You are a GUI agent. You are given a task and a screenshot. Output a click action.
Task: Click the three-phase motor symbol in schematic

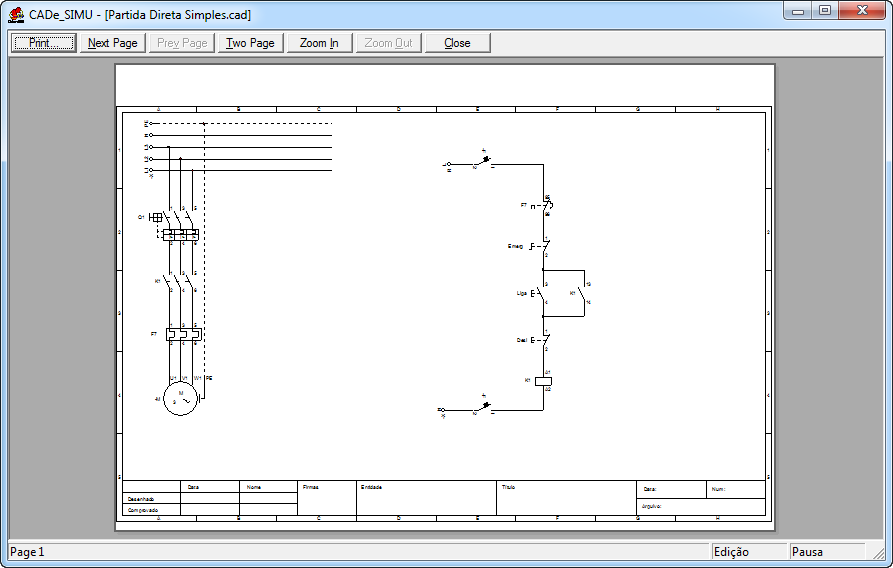pos(181,399)
